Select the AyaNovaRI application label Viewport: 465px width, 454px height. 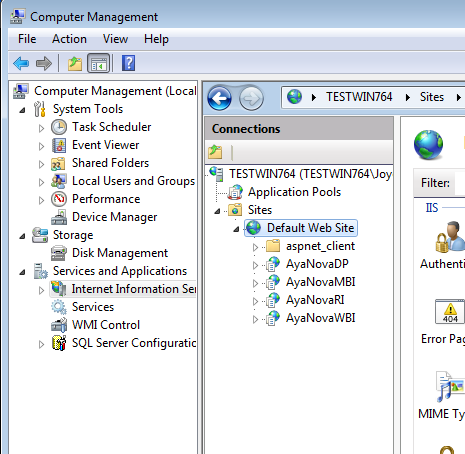tap(315, 300)
